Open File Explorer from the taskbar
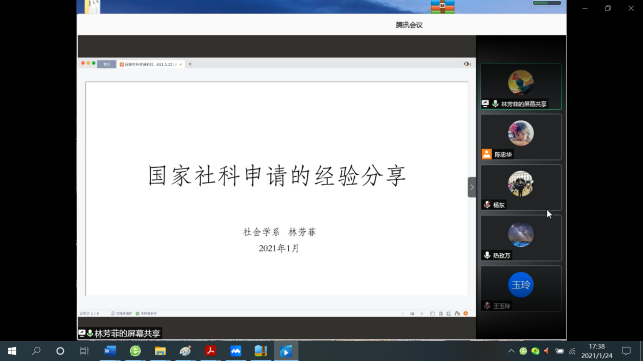The width and height of the screenshot is (643, 361). [x=160, y=351]
